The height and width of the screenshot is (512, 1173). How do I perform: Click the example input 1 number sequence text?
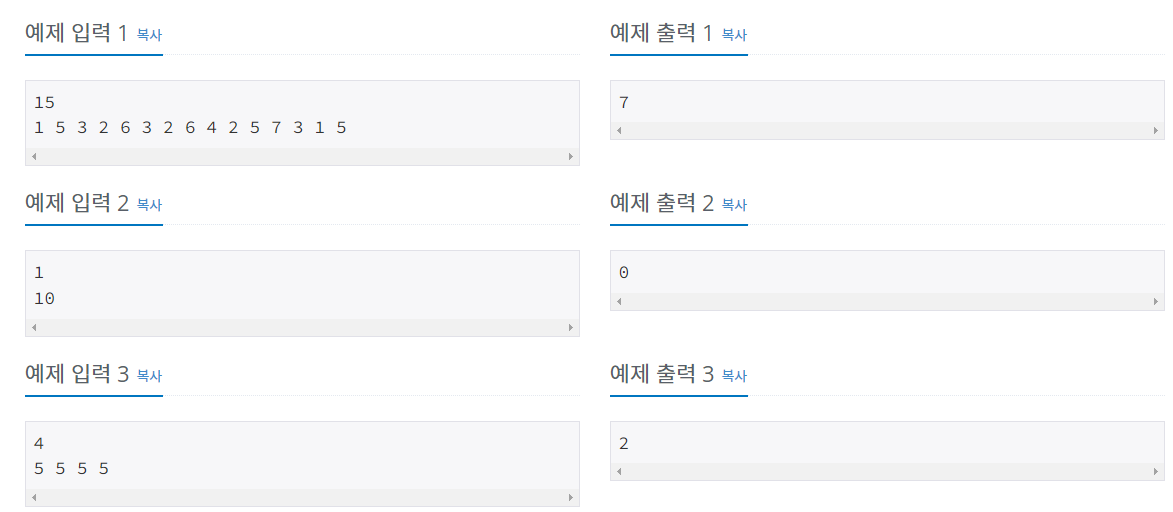tap(190, 128)
